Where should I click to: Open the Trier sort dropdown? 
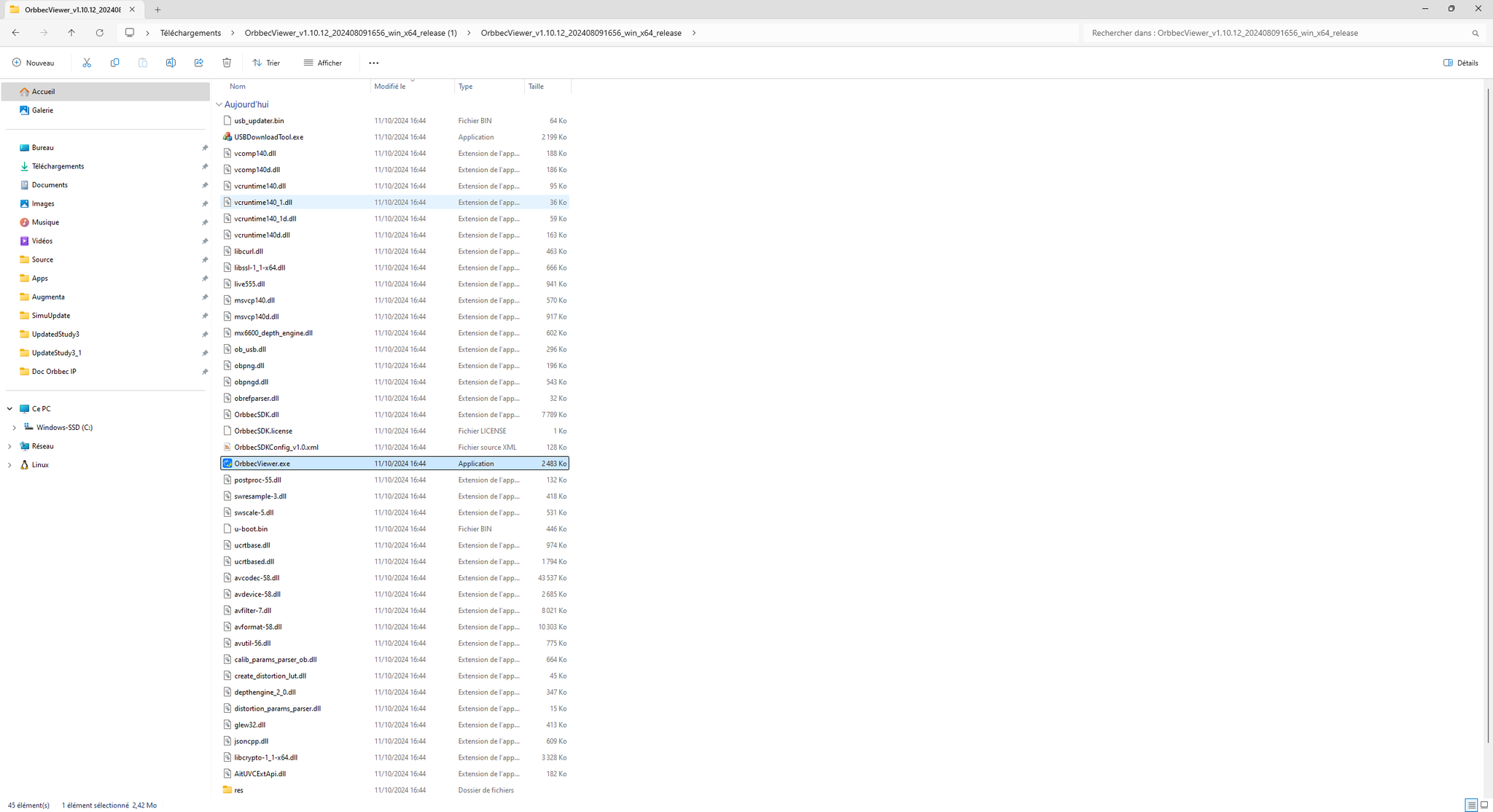266,63
